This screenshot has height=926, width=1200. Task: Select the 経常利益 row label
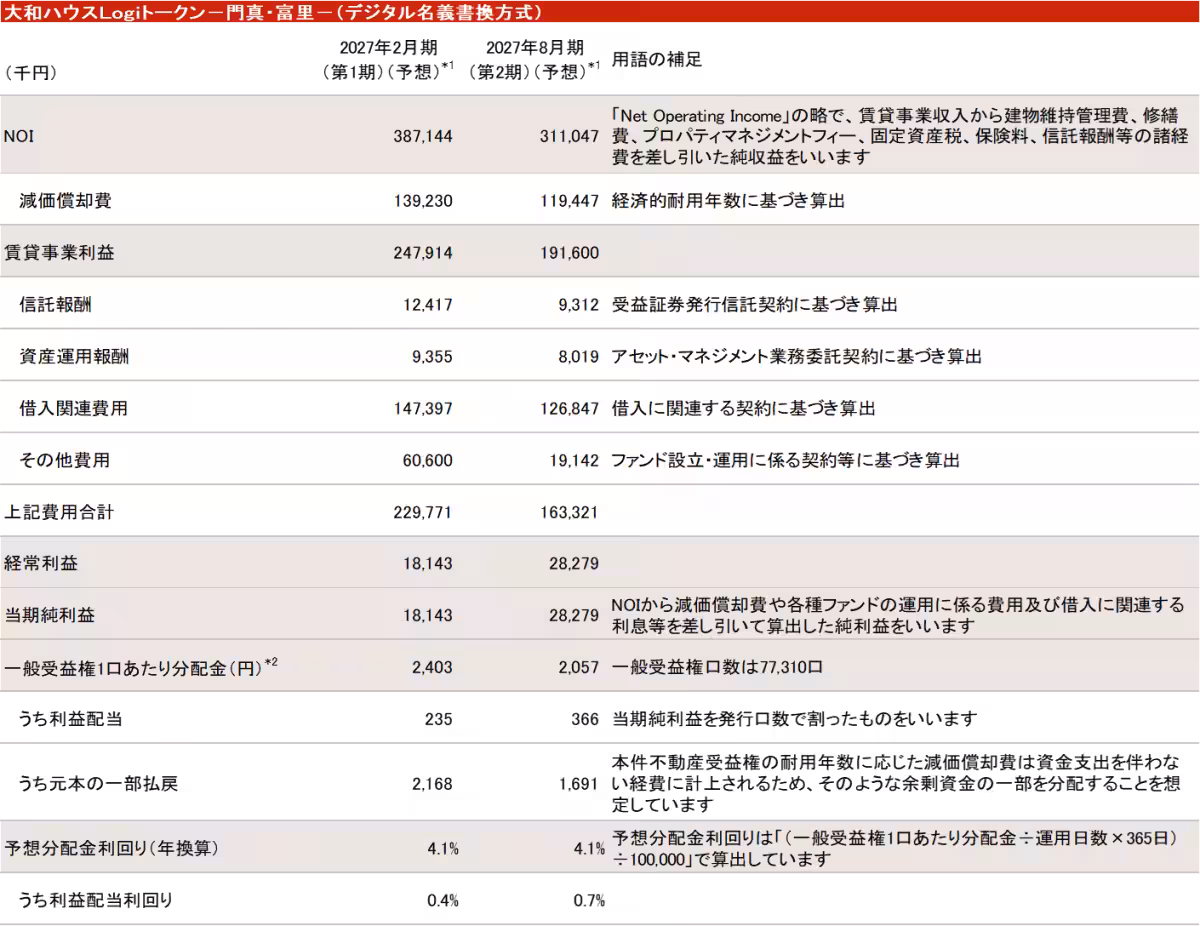[x=41, y=564]
